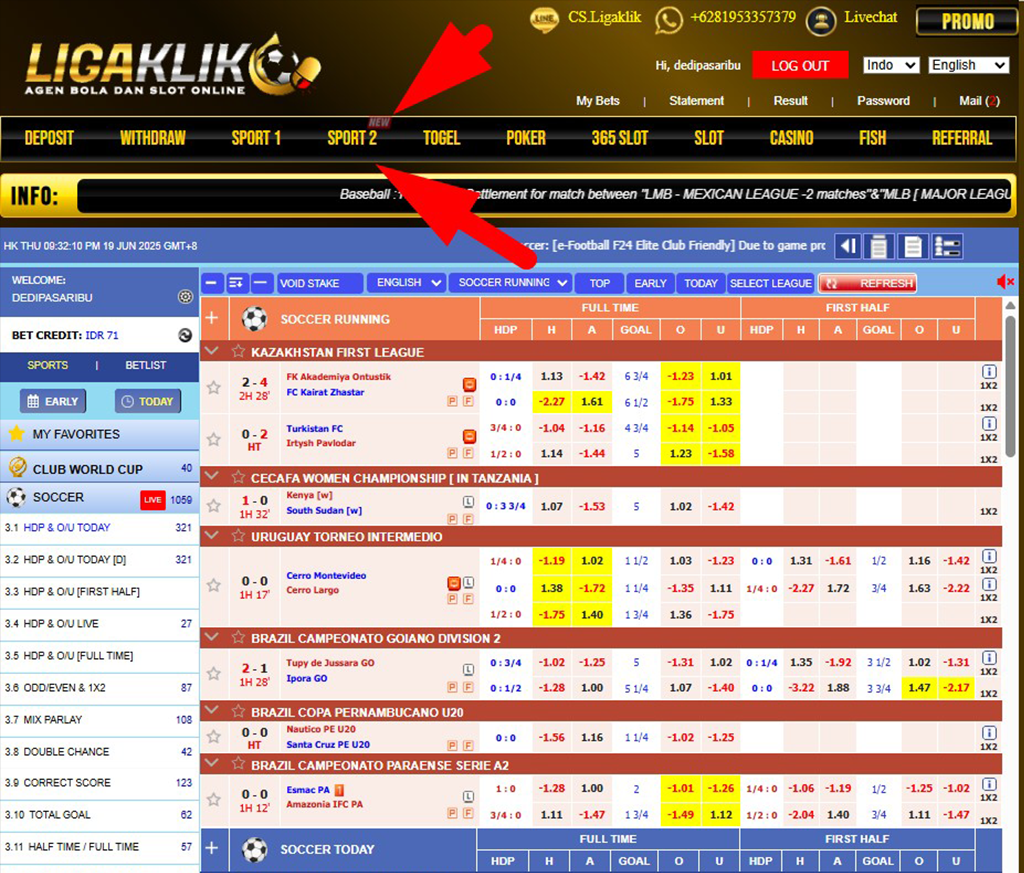Screen dimensions: 1024x873
Task: Open the Soccer Running market dropdown
Action: 511,283
